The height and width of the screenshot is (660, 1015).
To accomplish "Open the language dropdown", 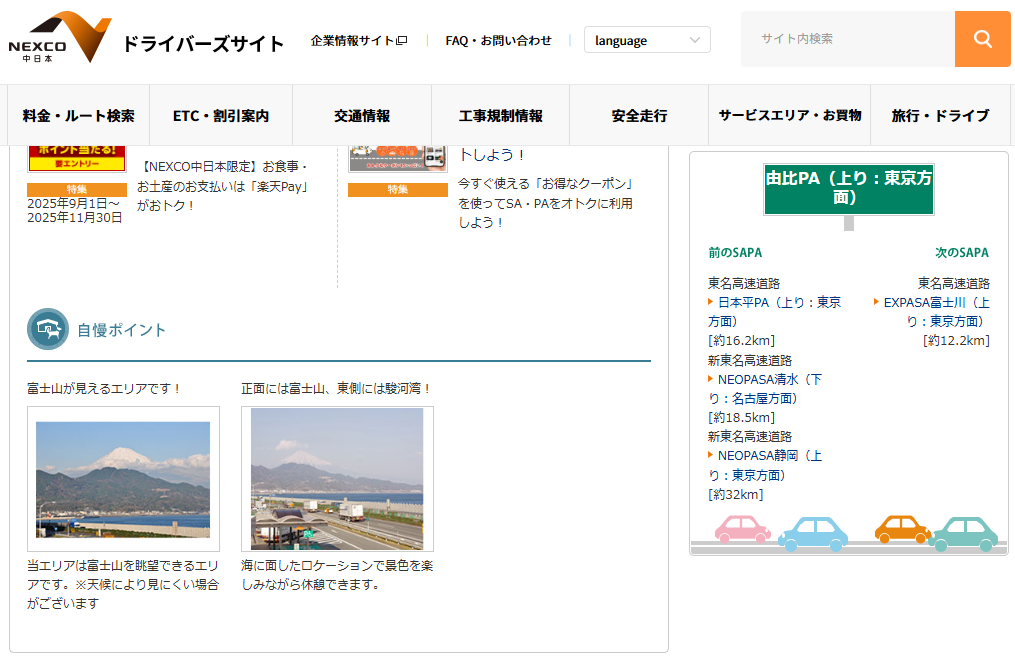I will tap(647, 40).
